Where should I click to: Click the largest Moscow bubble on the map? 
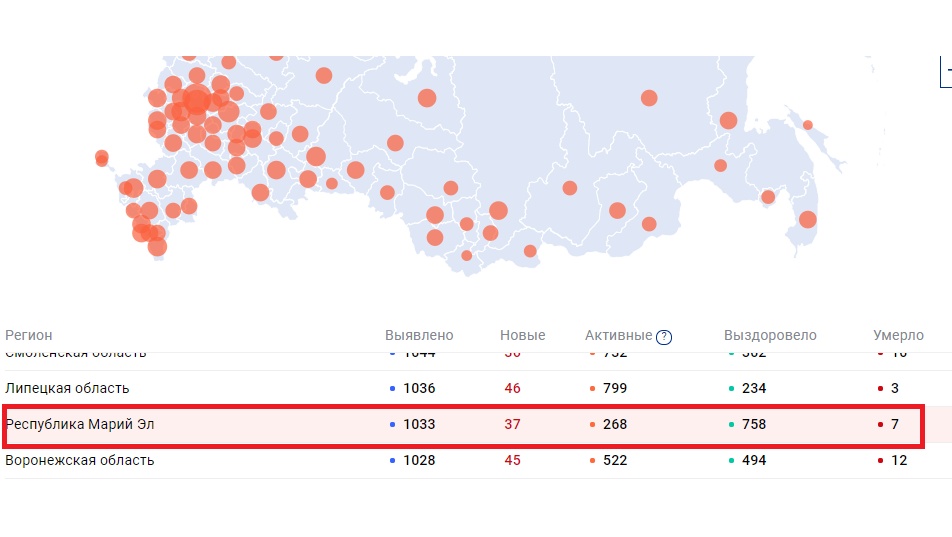click(x=197, y=100)
